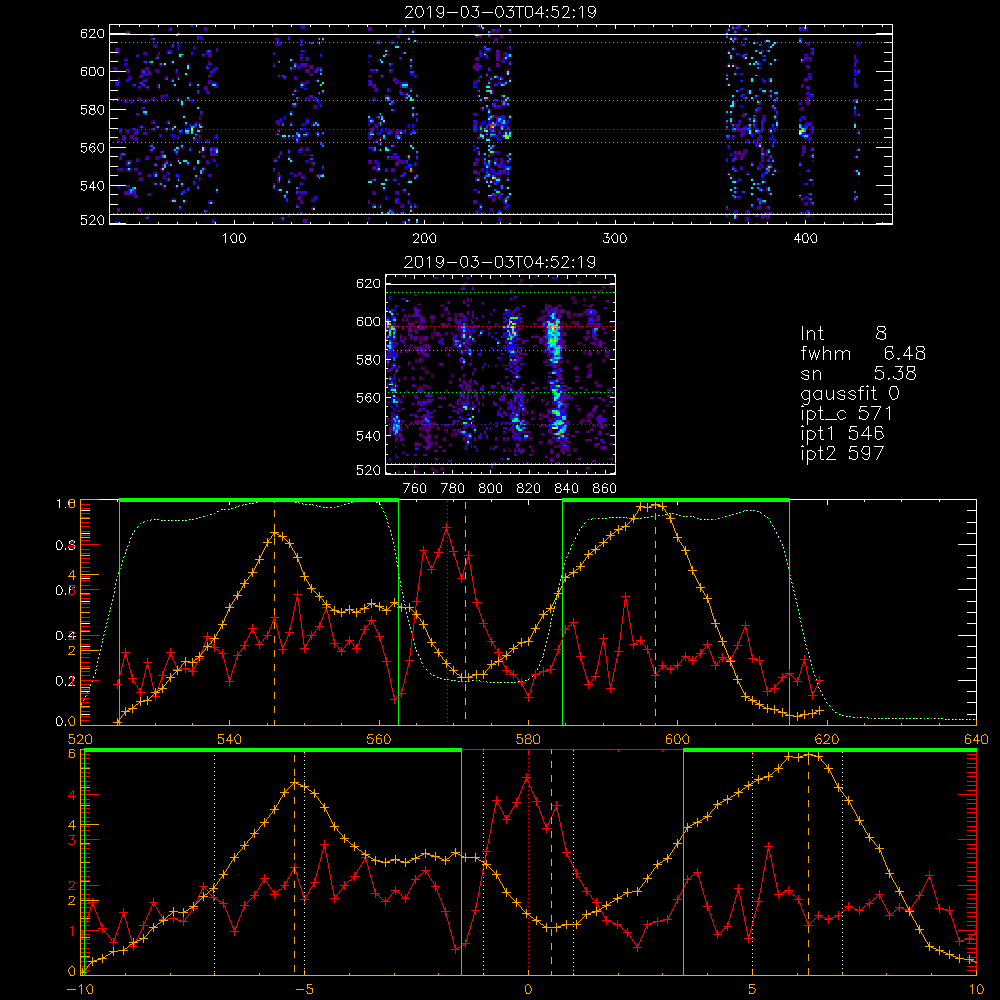Image resolution: width=1000 pixels, height=1000 pixels.
Task: Click the 'ipt2 597' value line
Action: point(842,453)
